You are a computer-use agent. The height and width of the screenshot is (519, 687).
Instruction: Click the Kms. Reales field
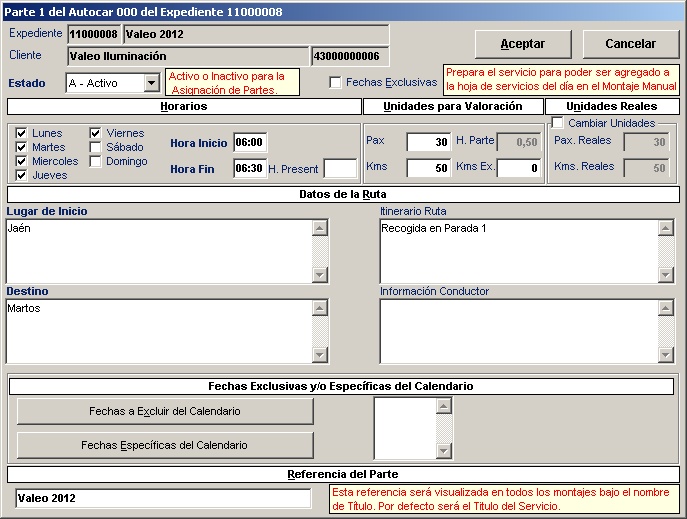[x=647, y=168]
